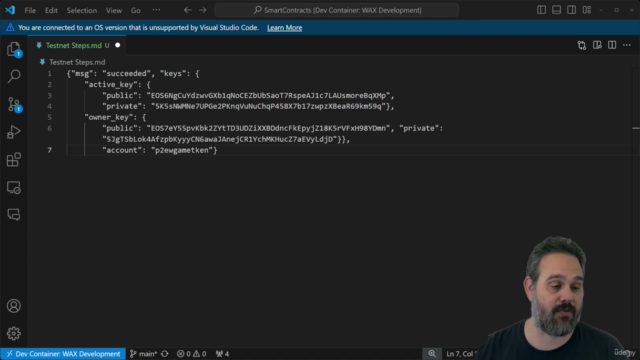This screenshot has width=640, height=360.
Task: Open the Edit menu
Action: click(x=51, y=10)
